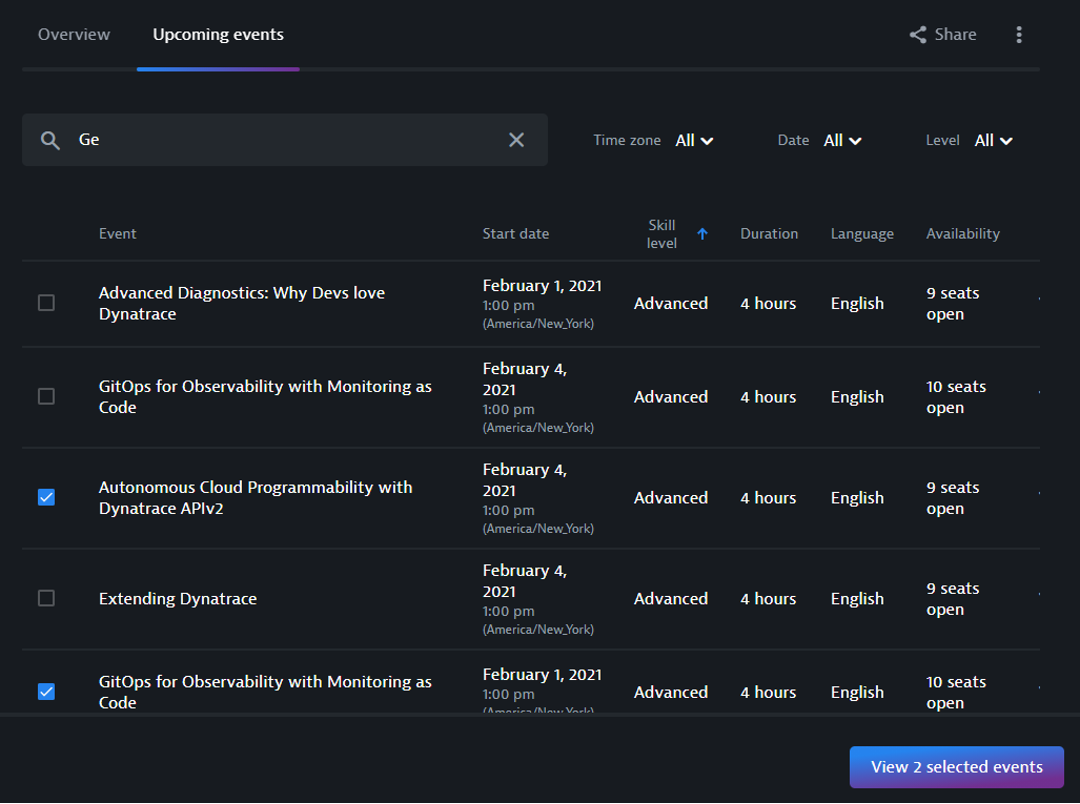Toggle sort arrow beside Skill level
1080x804 pixels.
(702, 234)
